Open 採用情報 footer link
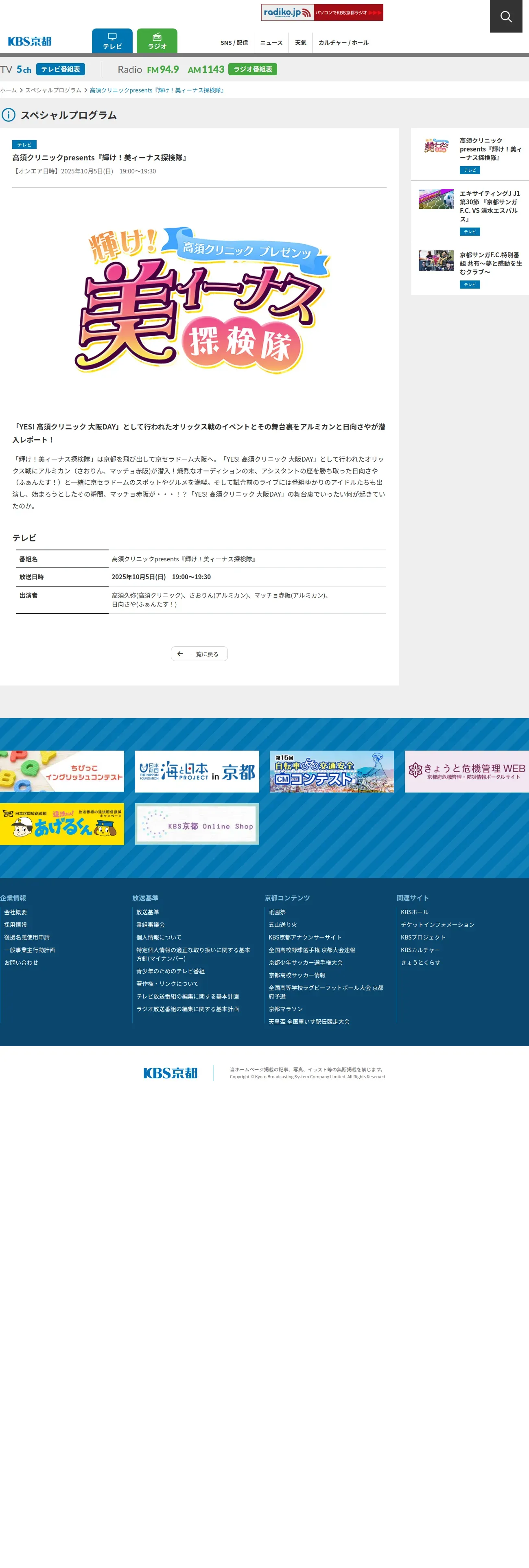The height and width of the screenshot is (1568, 529). click(16, 925)
